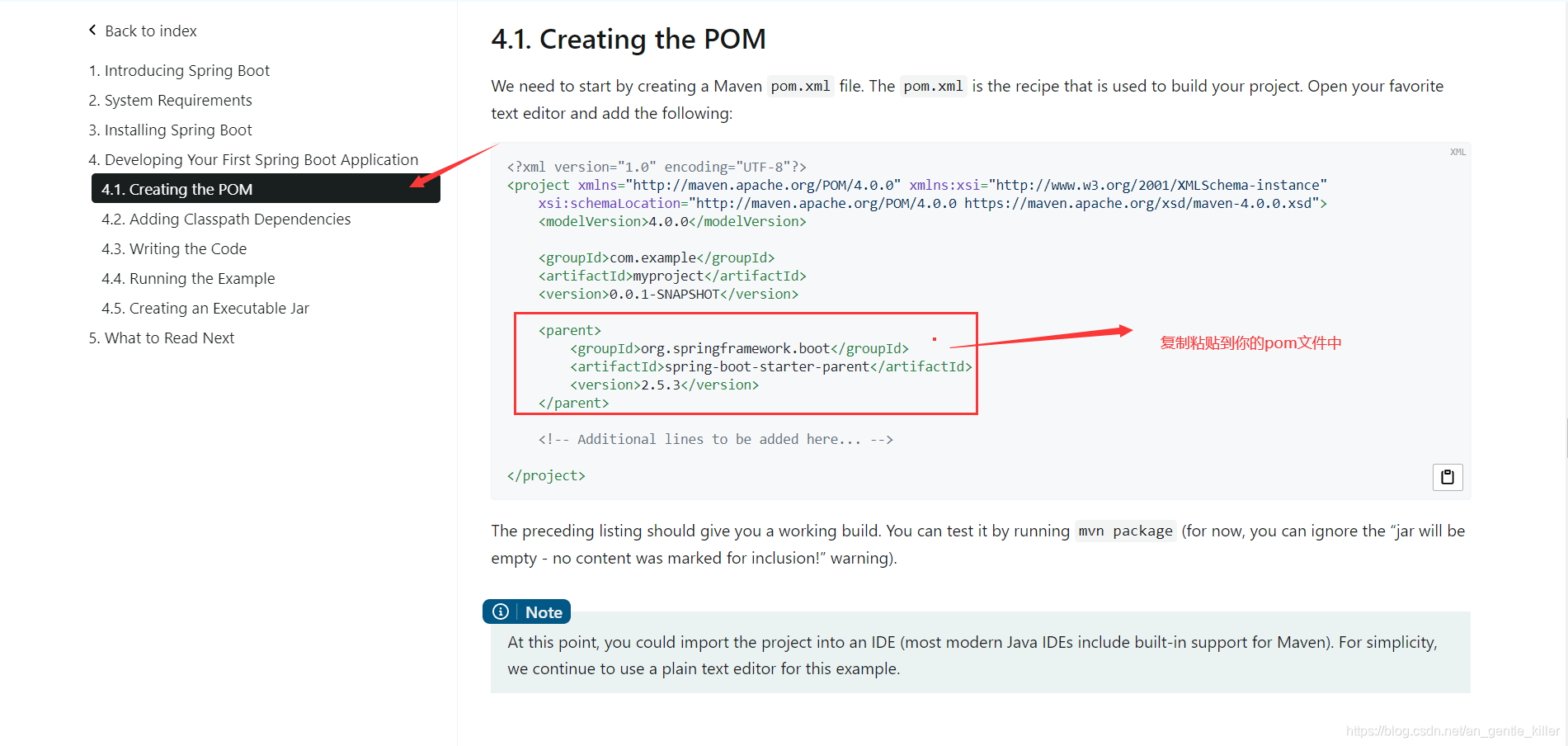
Task: Click the closing parent tag line
Action: 574,403
